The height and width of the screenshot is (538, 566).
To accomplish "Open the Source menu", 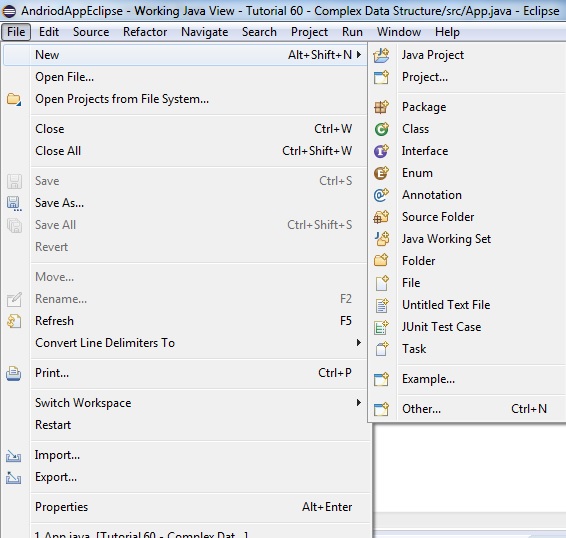I will pos(91,32).
